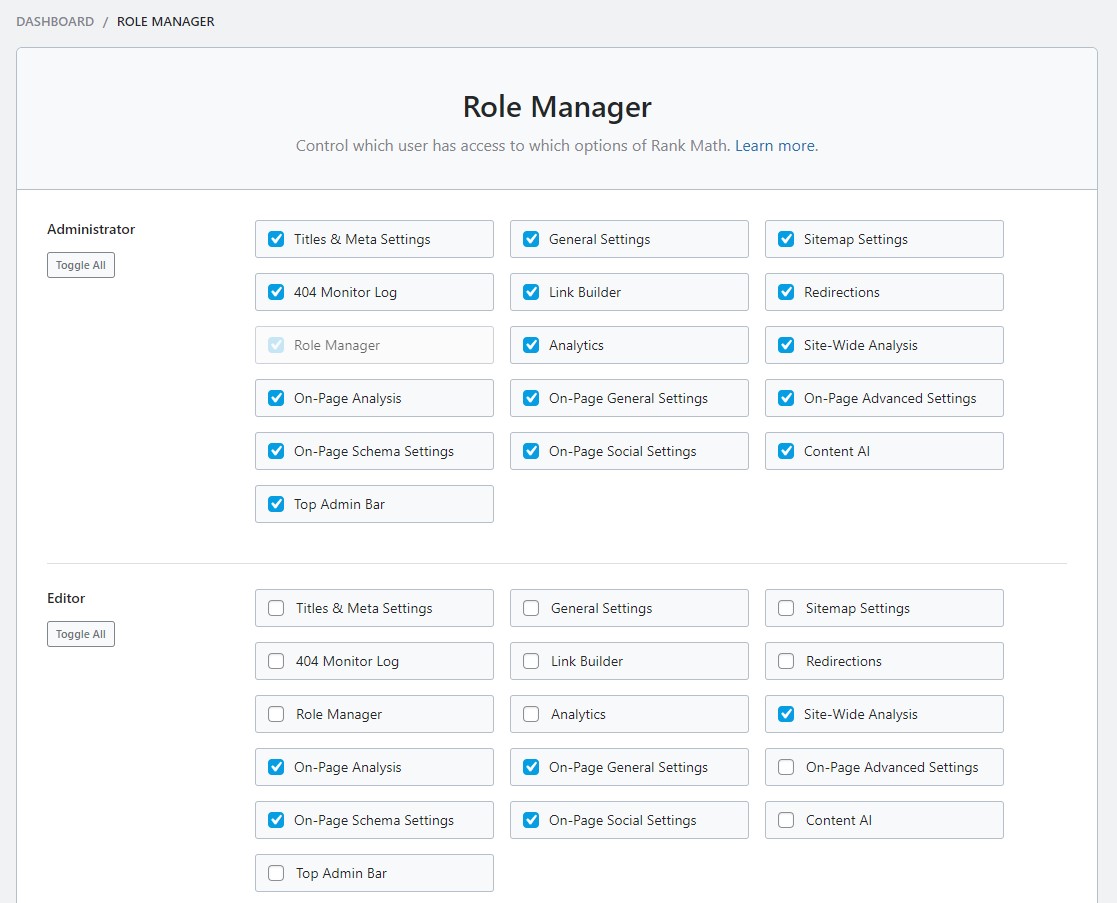Click the Editor role label
1117x903 pixels.
pyautogui.click(x=66, y=598)
